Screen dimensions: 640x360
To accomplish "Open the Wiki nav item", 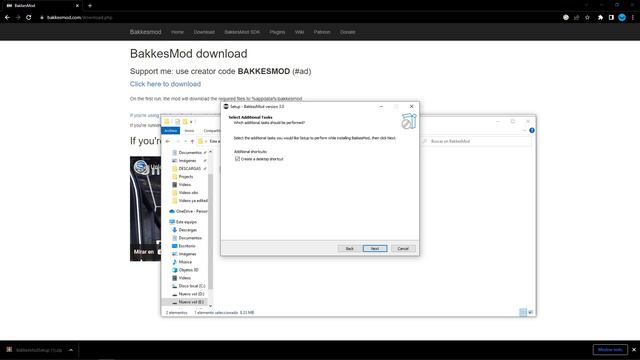I will tap(299, 32).
